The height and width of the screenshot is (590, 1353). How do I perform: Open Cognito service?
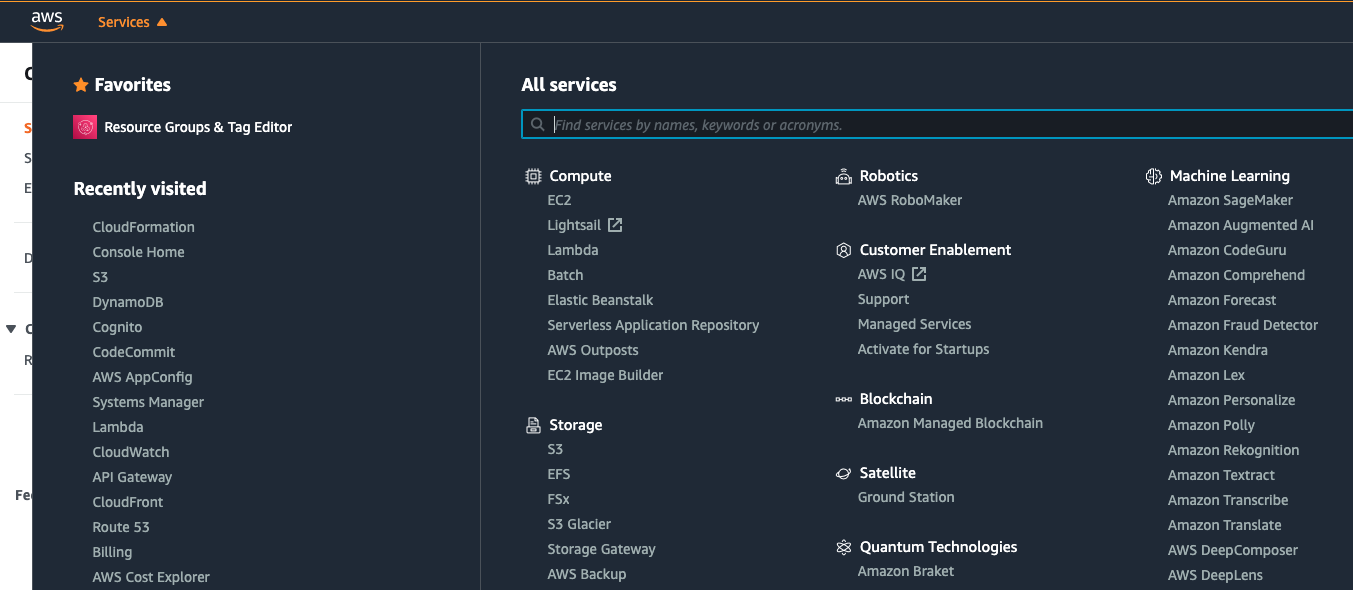point(117,327)
